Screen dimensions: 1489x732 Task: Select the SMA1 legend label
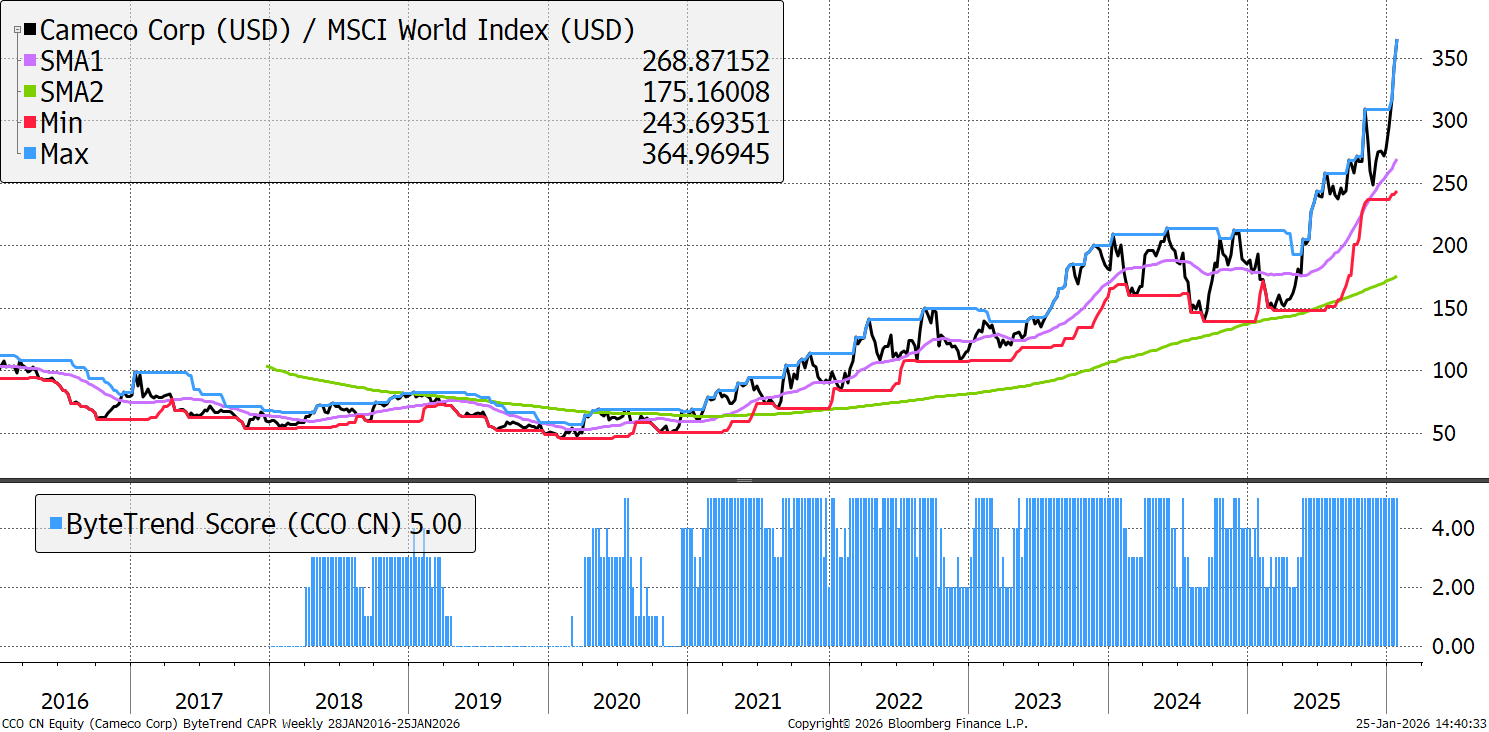click(72, 62)
